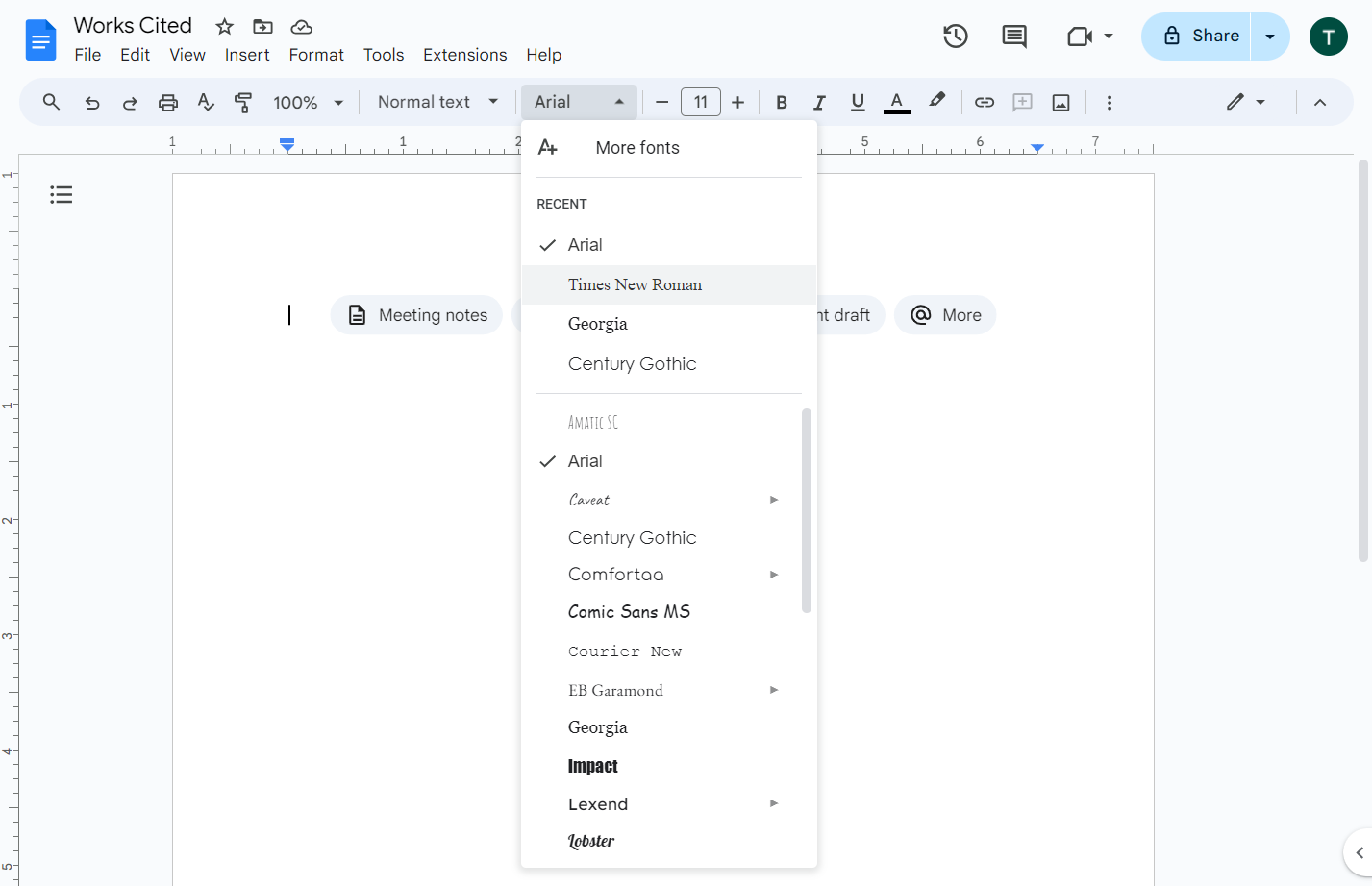Click the Google Docs home icon
The width and height of the screenshot is (1372, 886).
click(40, 40)
